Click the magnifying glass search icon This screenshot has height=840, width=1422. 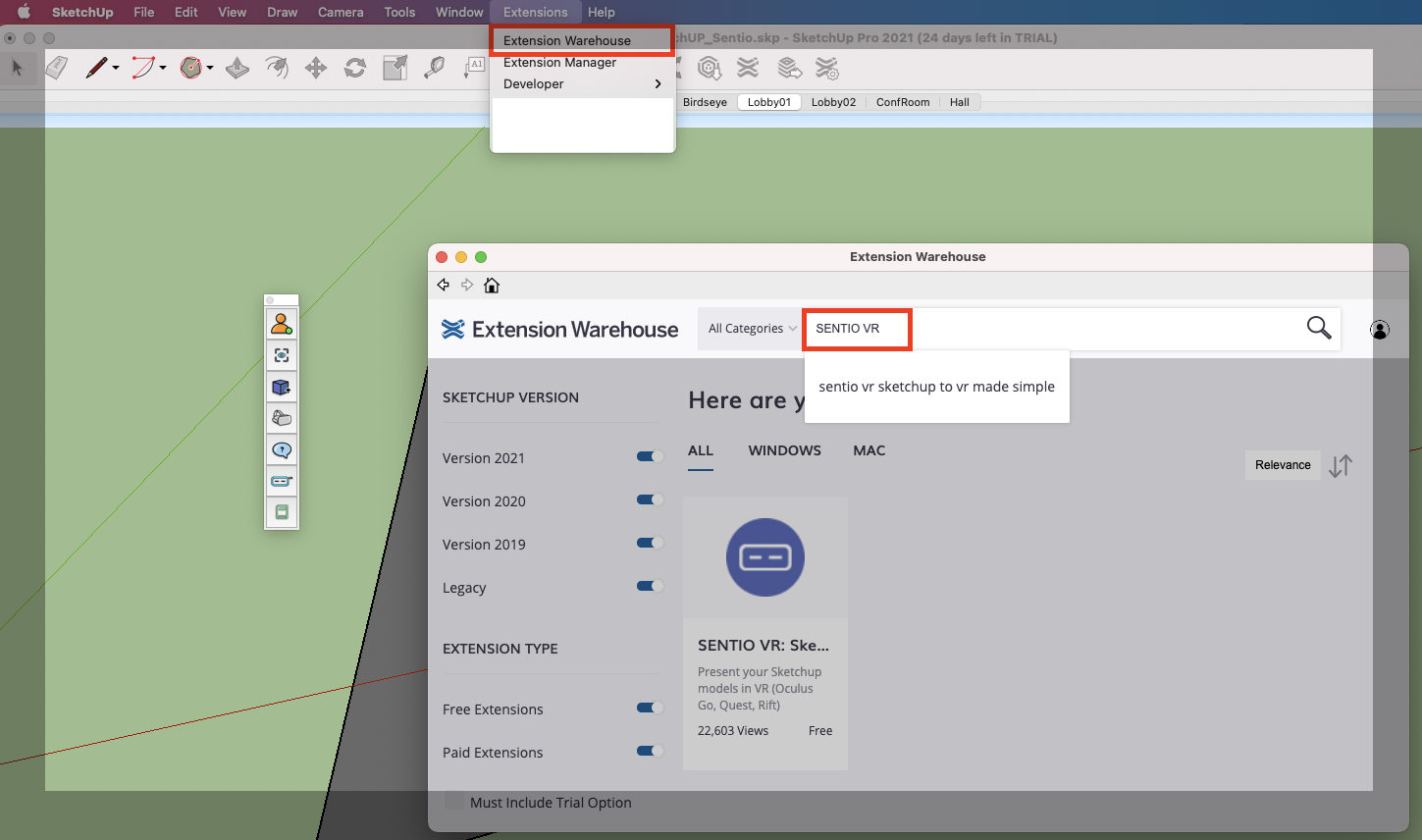tap(1319, 328)
